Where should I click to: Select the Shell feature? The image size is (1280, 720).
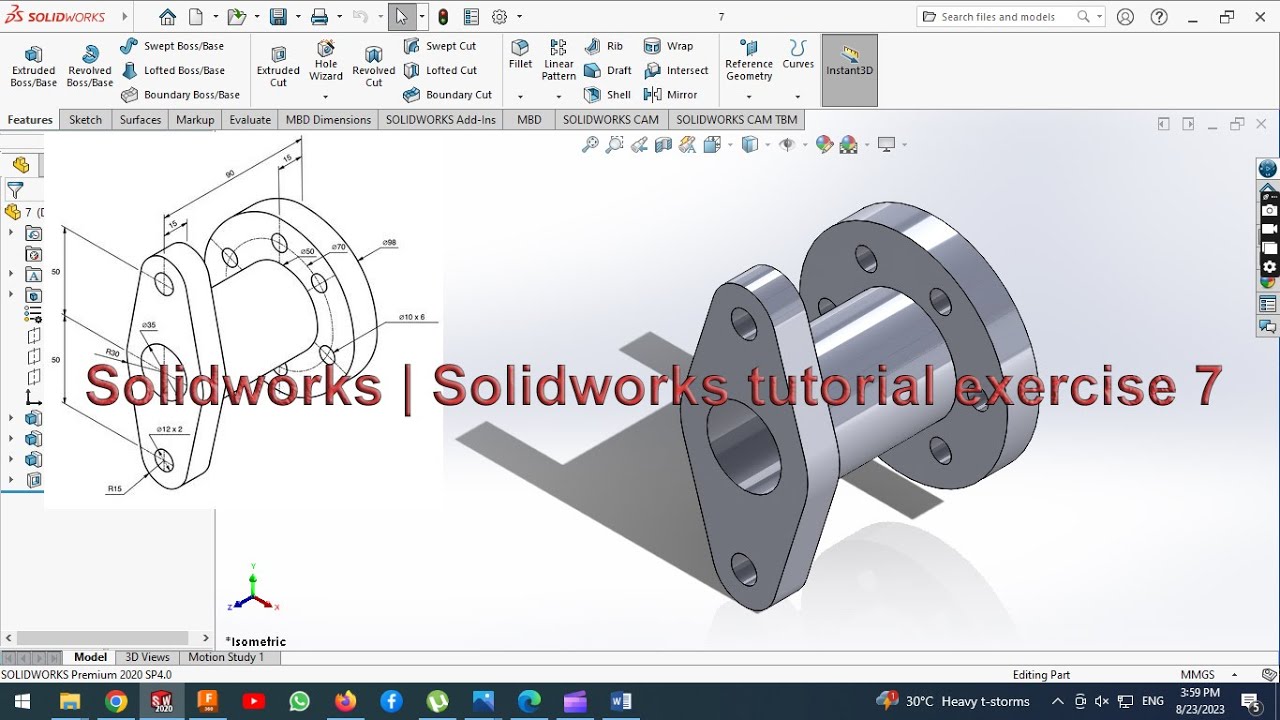pyautogui.click(x=607, y=95)
